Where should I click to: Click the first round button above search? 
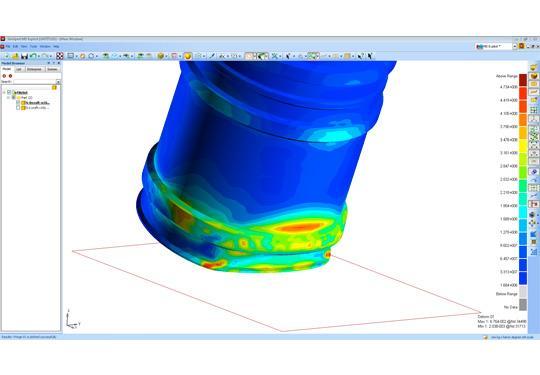(x=4, y=76)
